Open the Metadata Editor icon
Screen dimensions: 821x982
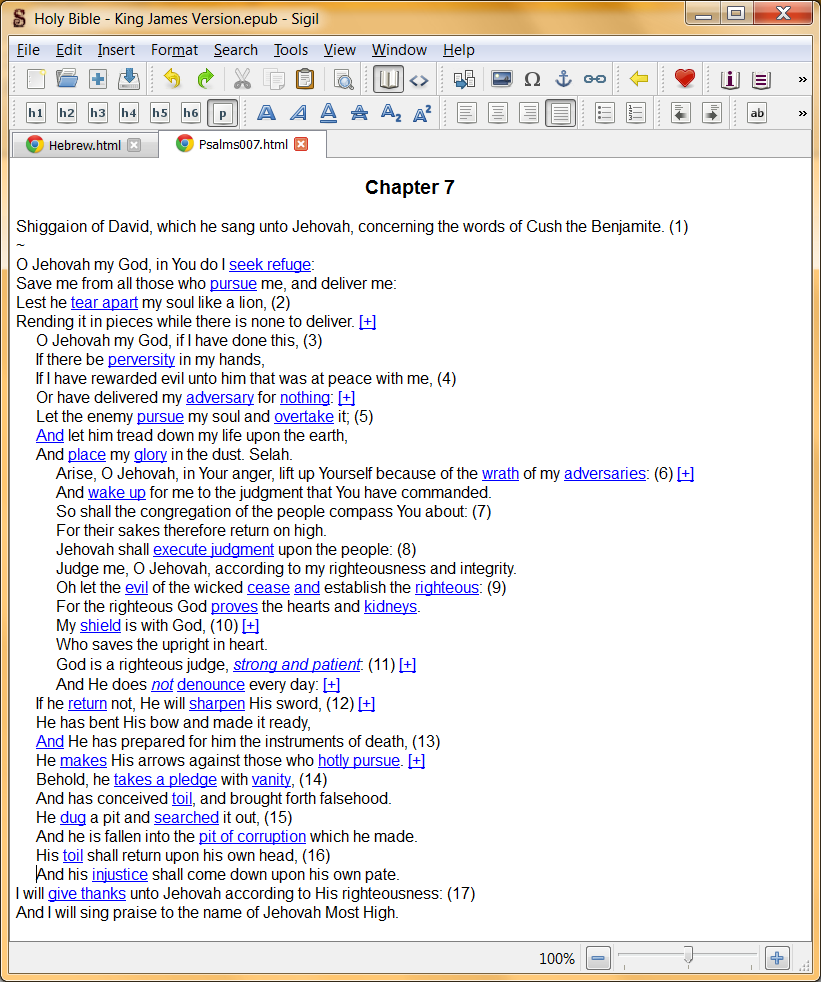[730, 80]
